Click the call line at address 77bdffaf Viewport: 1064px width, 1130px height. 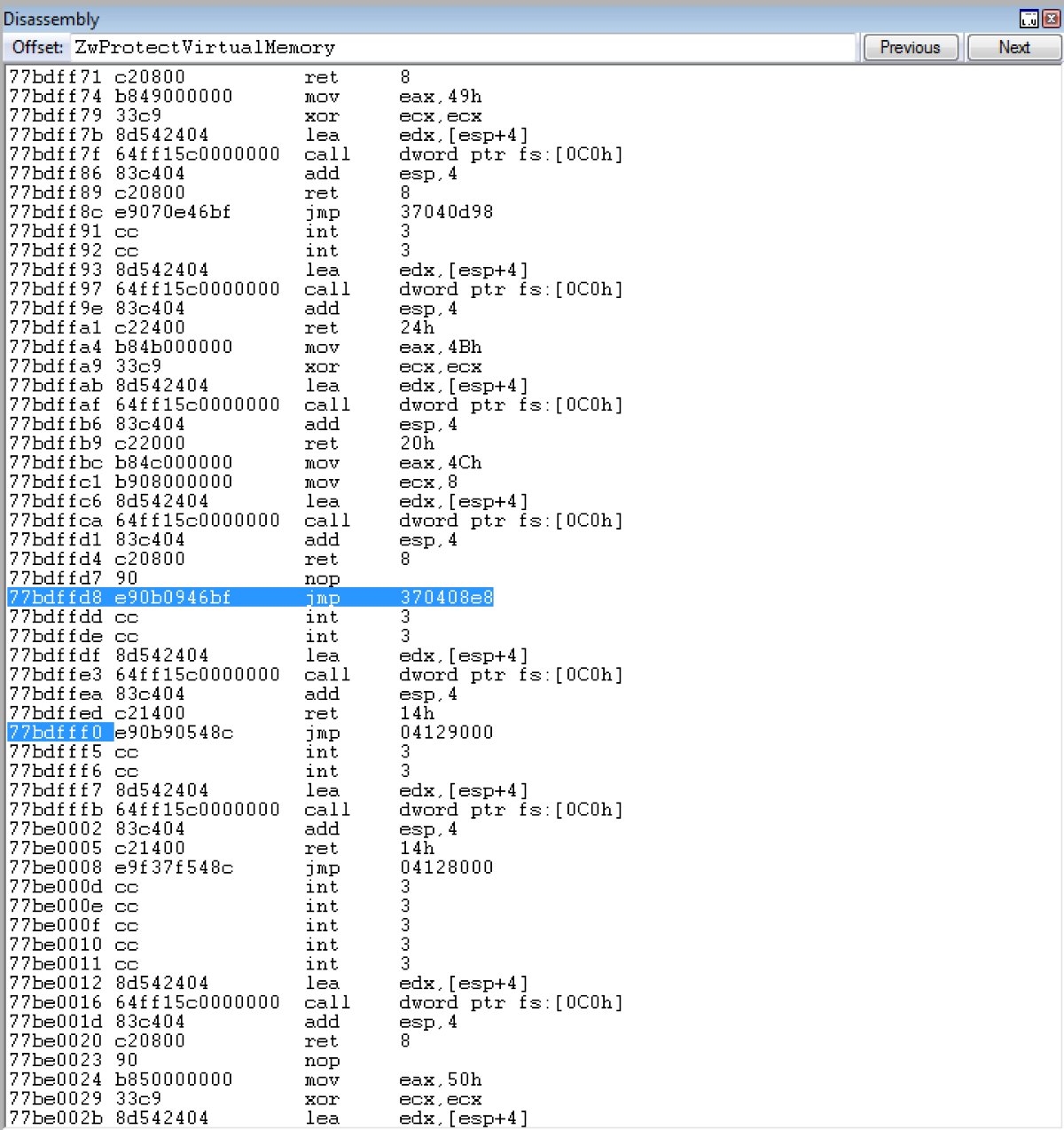click(x=316, y=404)
